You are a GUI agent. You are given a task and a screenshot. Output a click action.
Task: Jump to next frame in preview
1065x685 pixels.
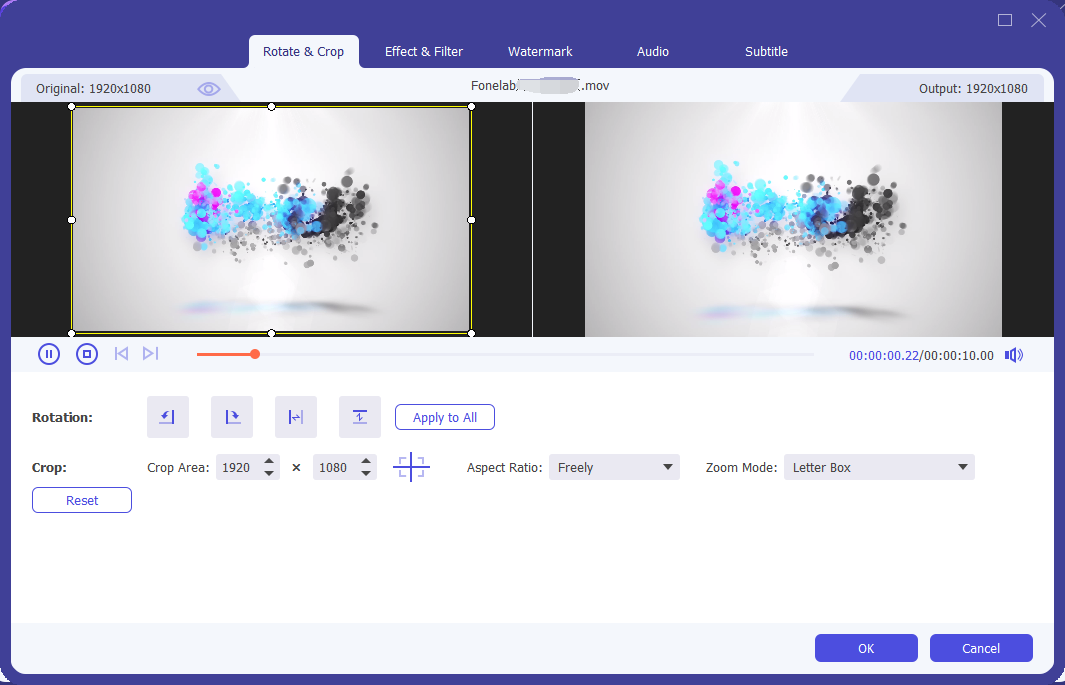click(x=151, y=353)
